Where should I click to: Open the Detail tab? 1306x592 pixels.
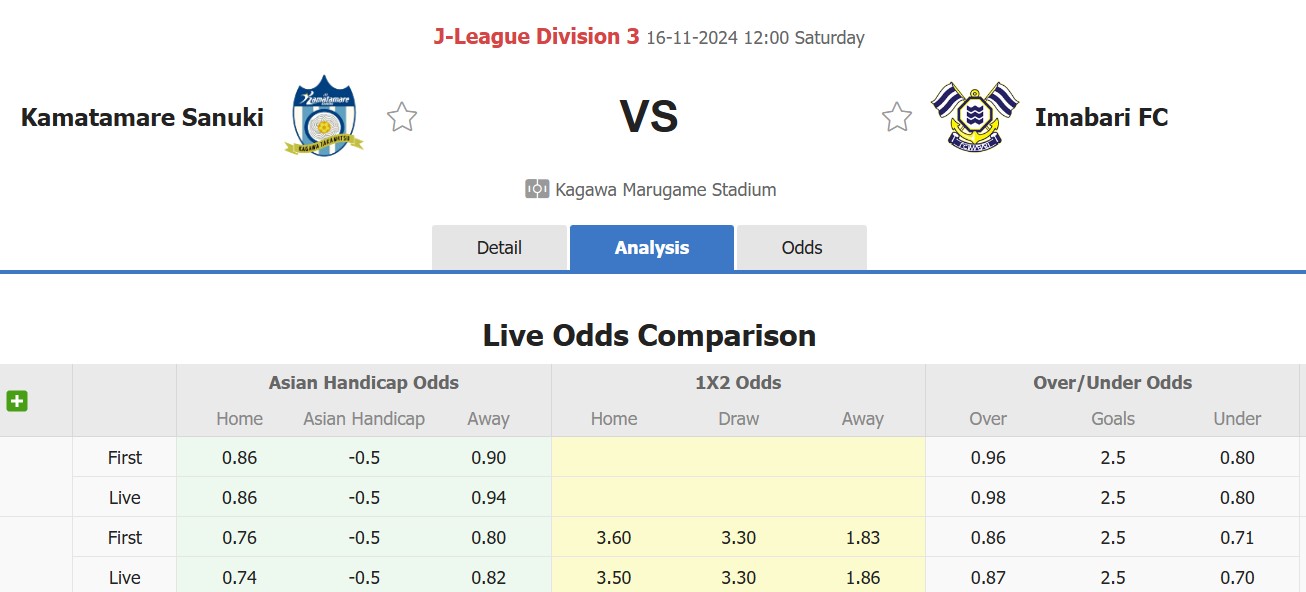(x=499, y=248)
